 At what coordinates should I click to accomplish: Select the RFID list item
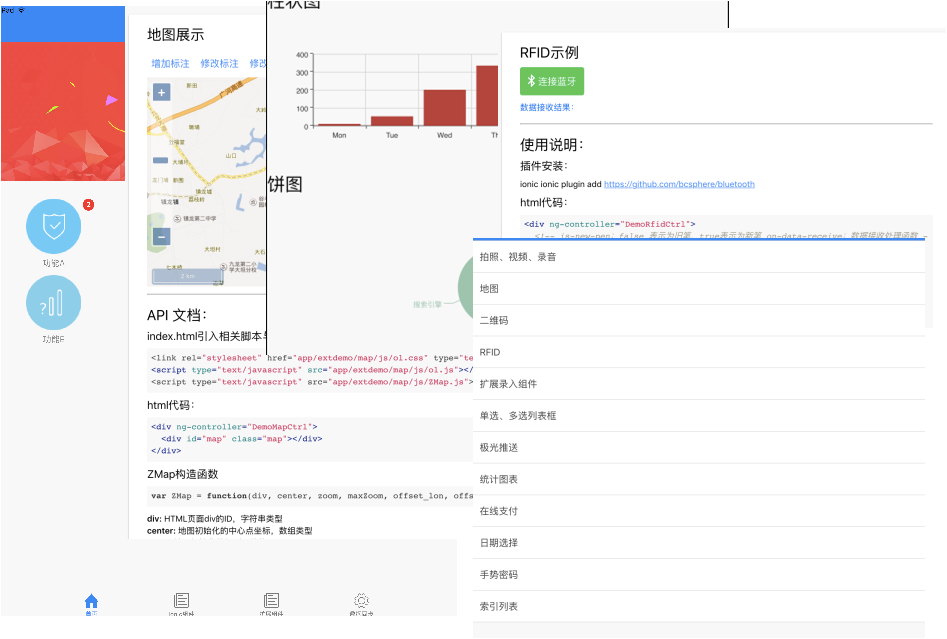[490, 352]
